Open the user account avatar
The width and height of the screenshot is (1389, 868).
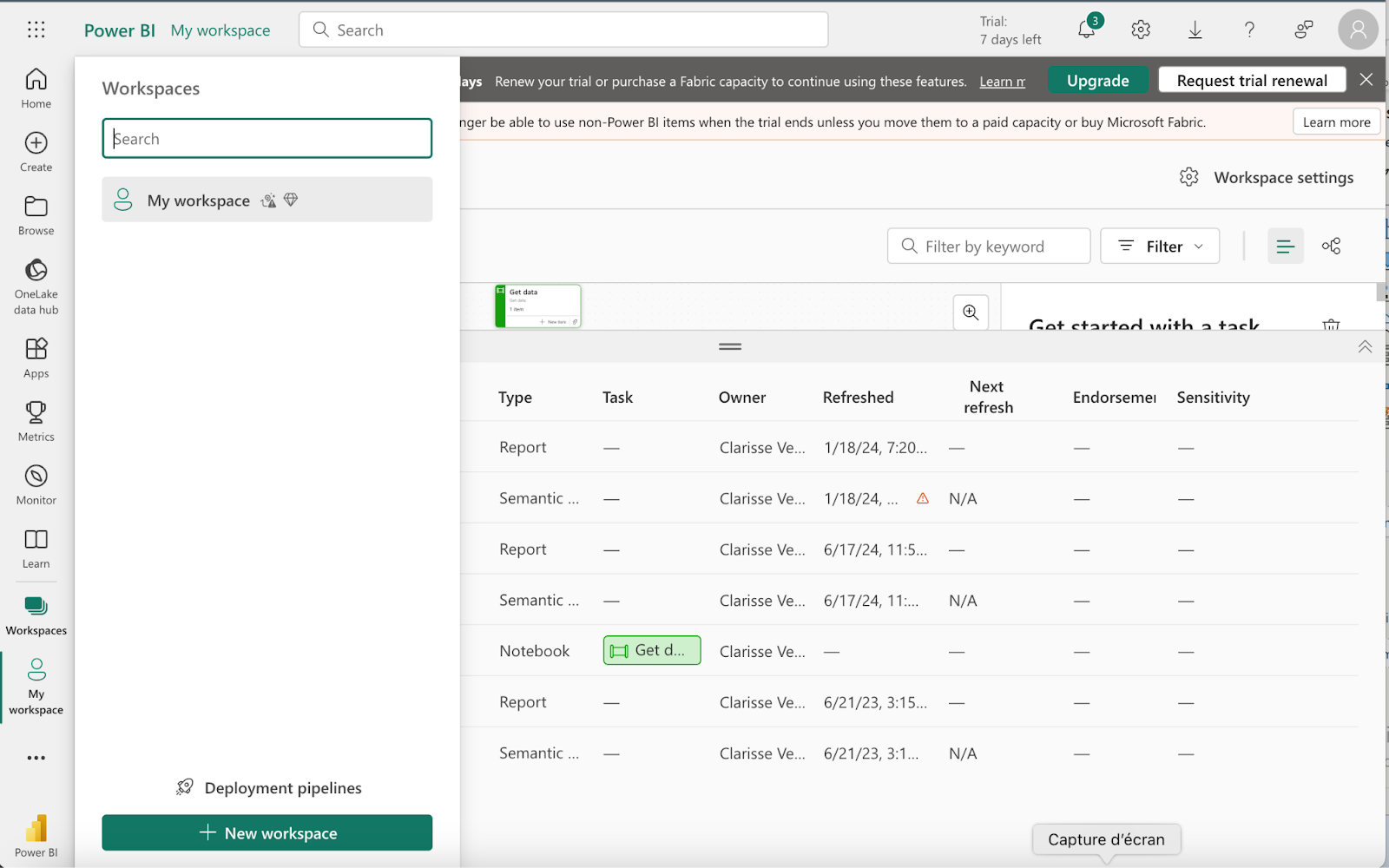coord(1358,30)
